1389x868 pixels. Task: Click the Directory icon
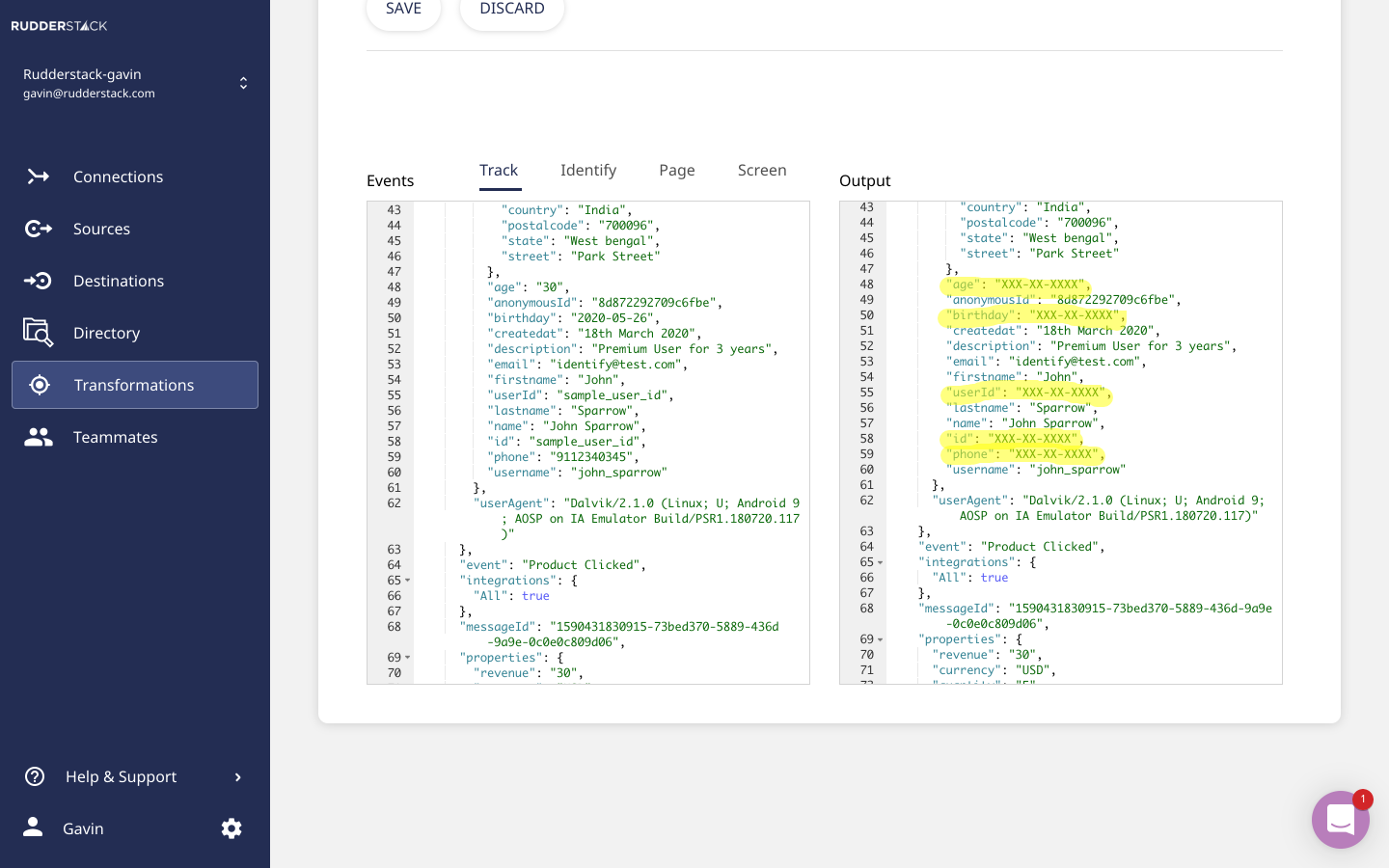tap(39, 333)
